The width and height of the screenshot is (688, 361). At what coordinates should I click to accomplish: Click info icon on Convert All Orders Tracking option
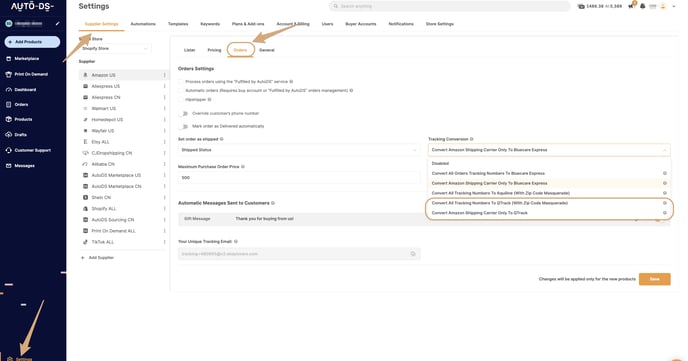[x=665, y=173]
